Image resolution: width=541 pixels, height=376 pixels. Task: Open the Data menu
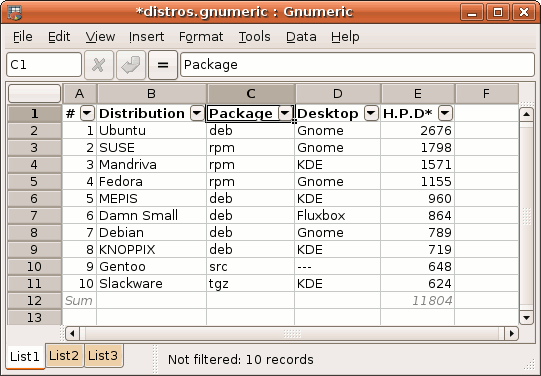tap(301, 37)
